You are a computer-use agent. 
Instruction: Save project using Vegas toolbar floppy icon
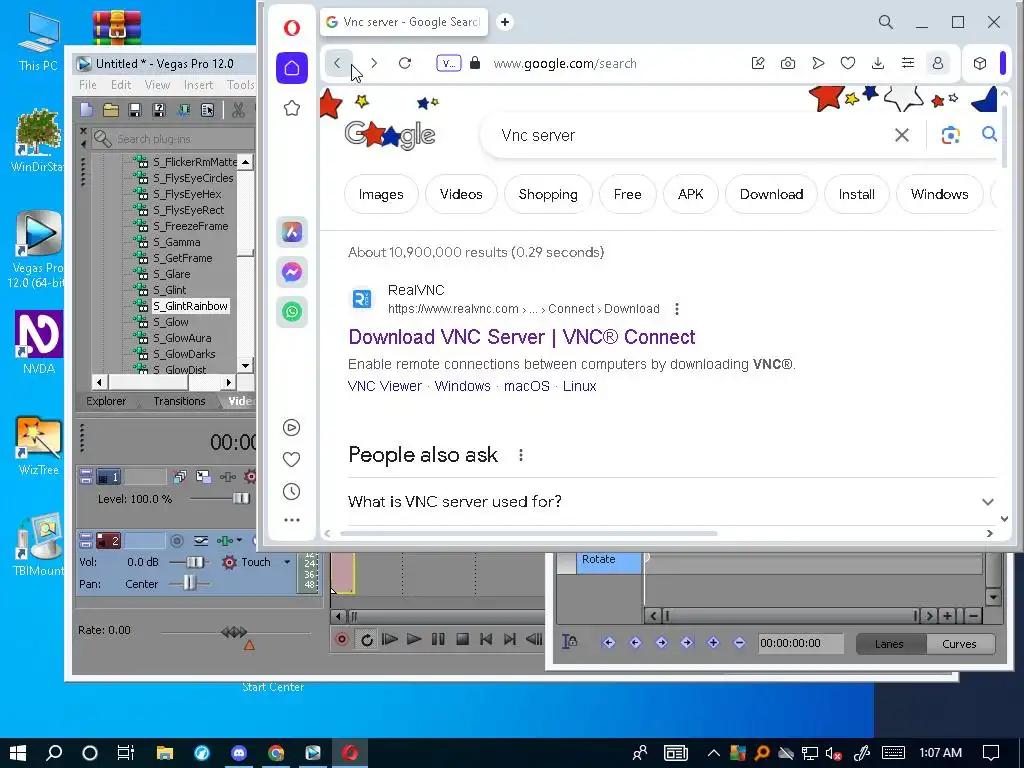point(135,110)
